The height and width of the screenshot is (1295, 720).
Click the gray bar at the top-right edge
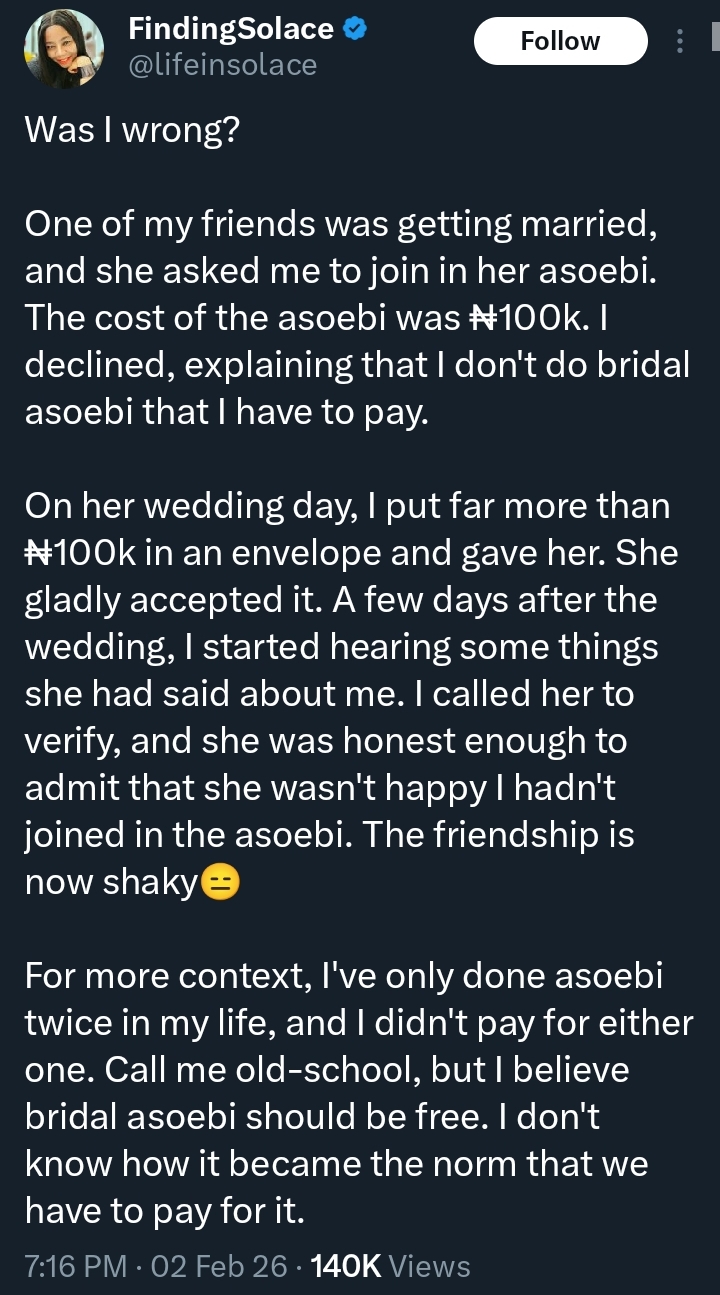tap(714, 40)
